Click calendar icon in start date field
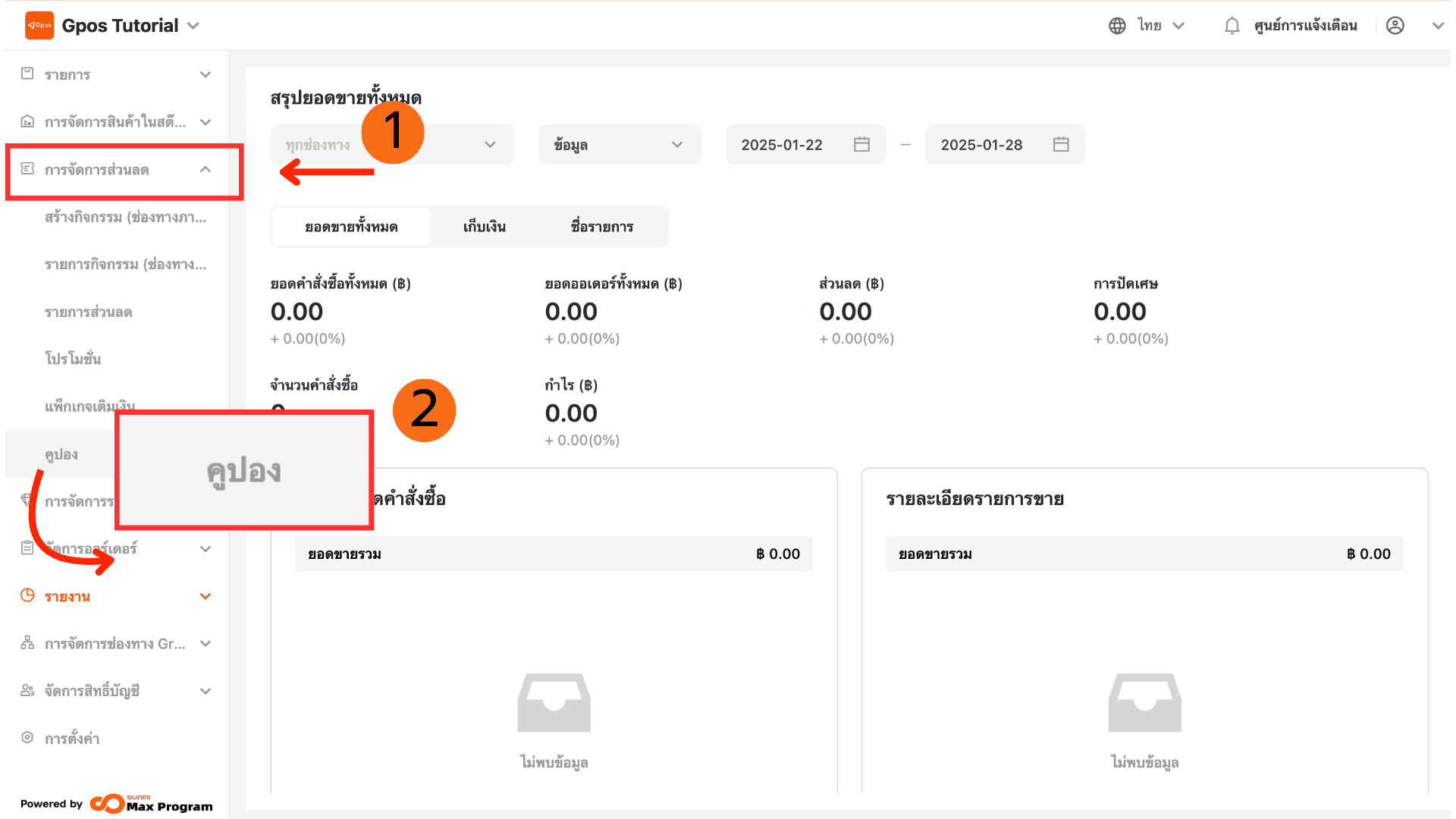 point(861,144)
